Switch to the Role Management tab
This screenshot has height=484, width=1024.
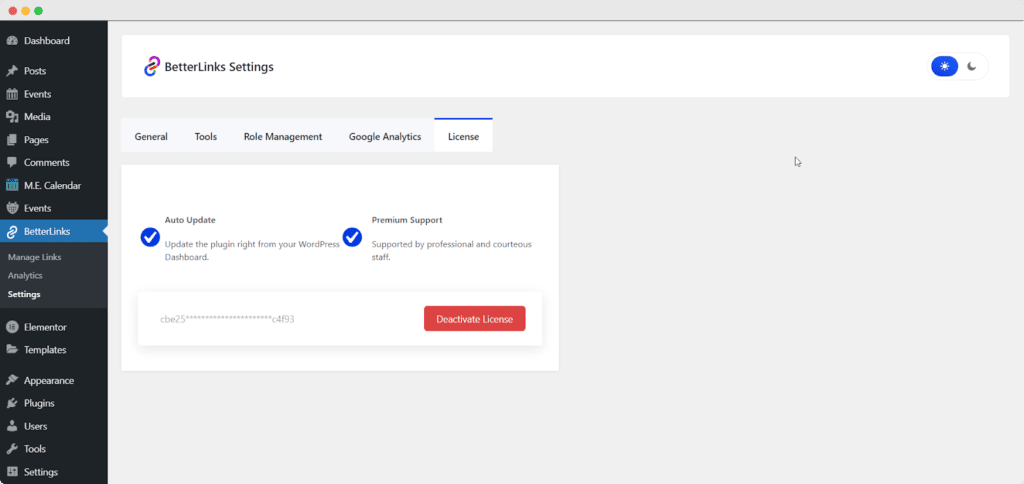coord(283,137)
